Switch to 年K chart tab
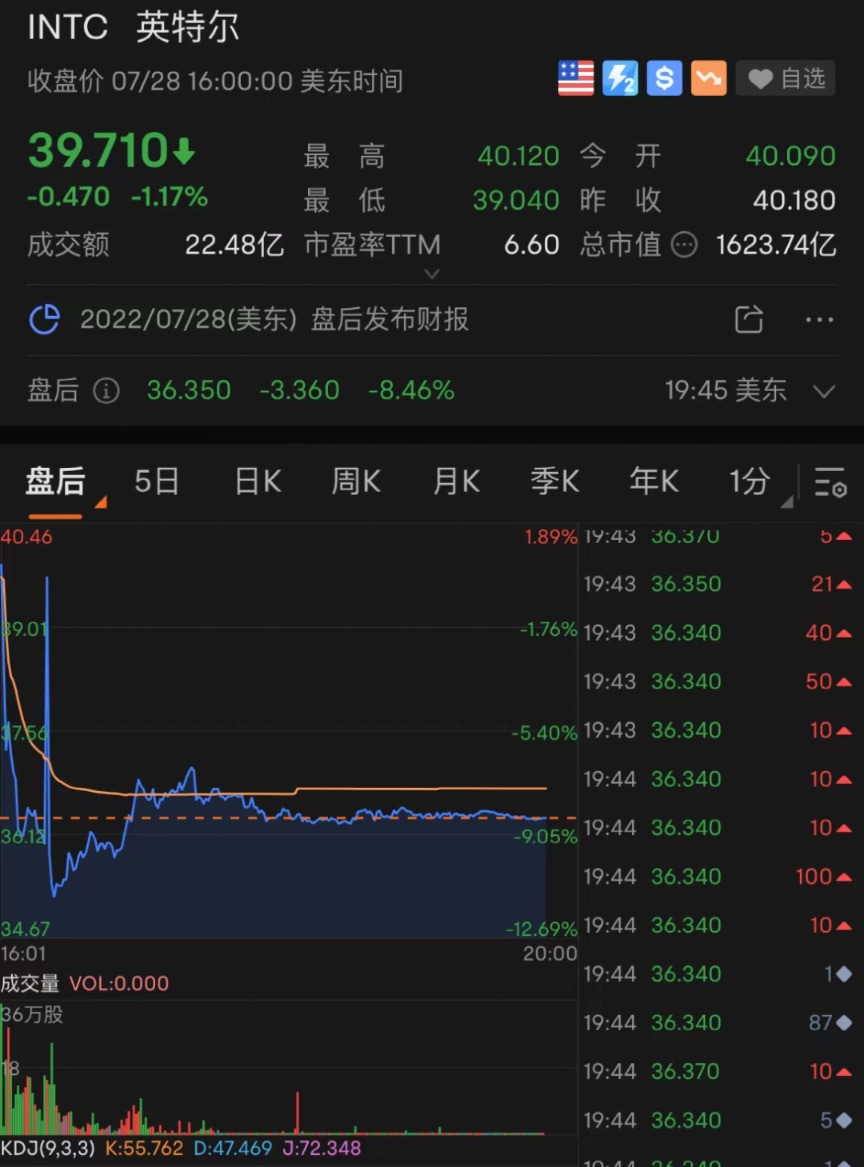The height and width of the screenshot is (1167, 864). 653,482
